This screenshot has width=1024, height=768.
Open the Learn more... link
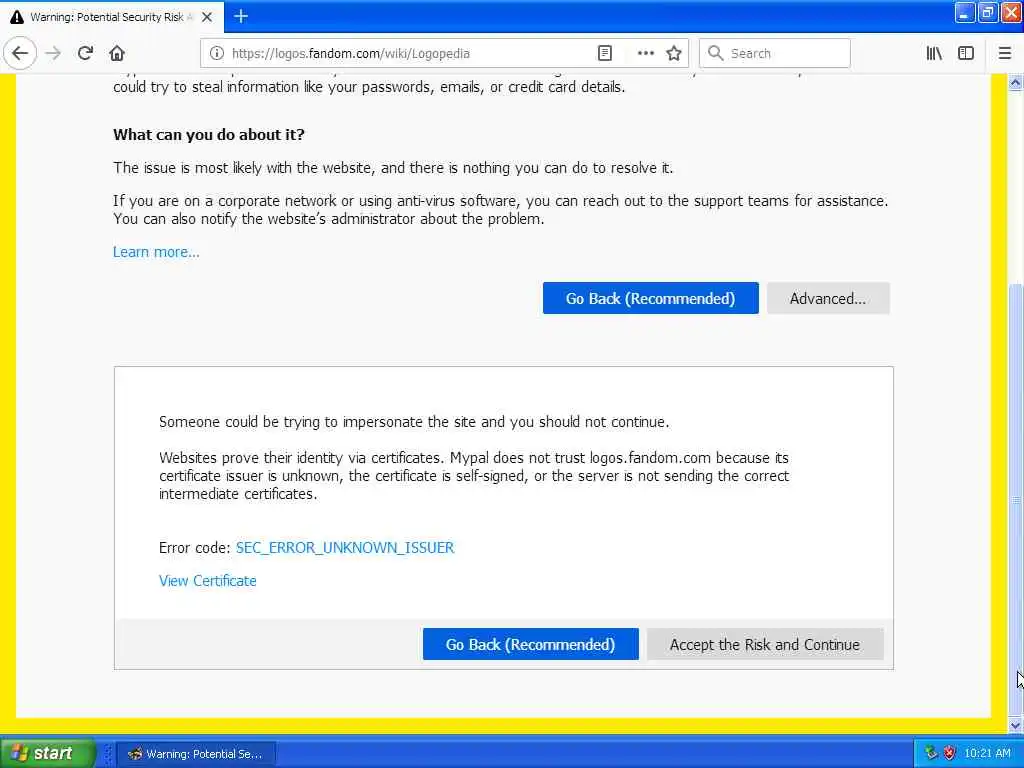[x=156, y=252]
